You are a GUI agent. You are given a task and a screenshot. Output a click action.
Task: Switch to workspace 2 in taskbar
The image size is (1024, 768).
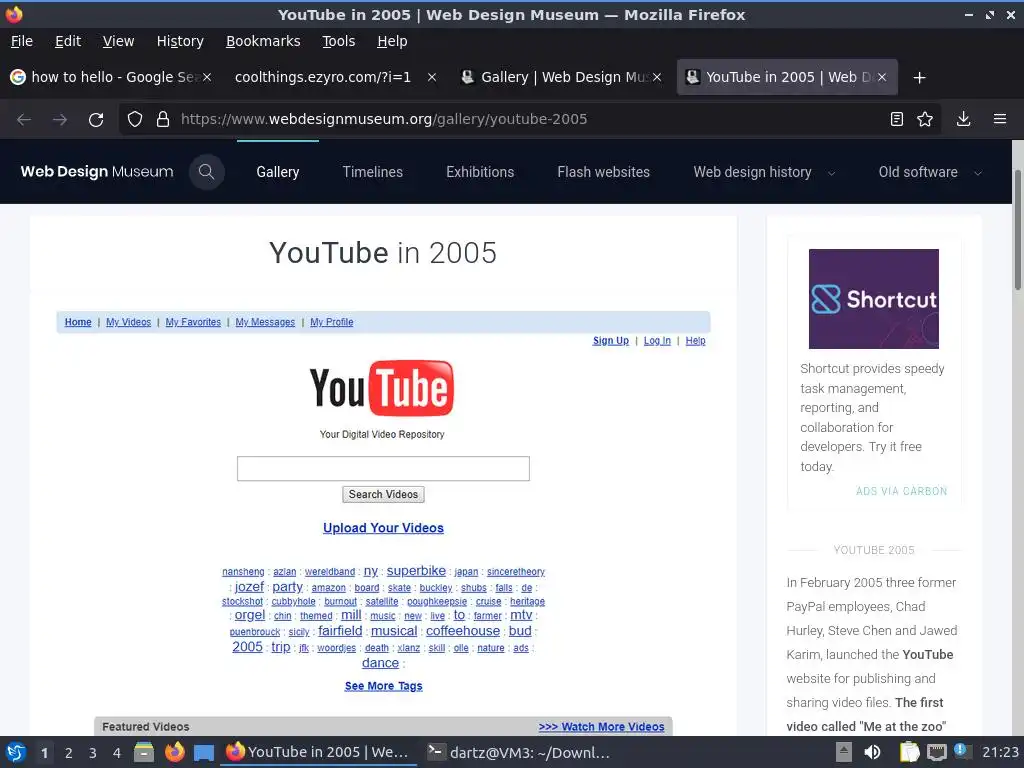[69, 753]
